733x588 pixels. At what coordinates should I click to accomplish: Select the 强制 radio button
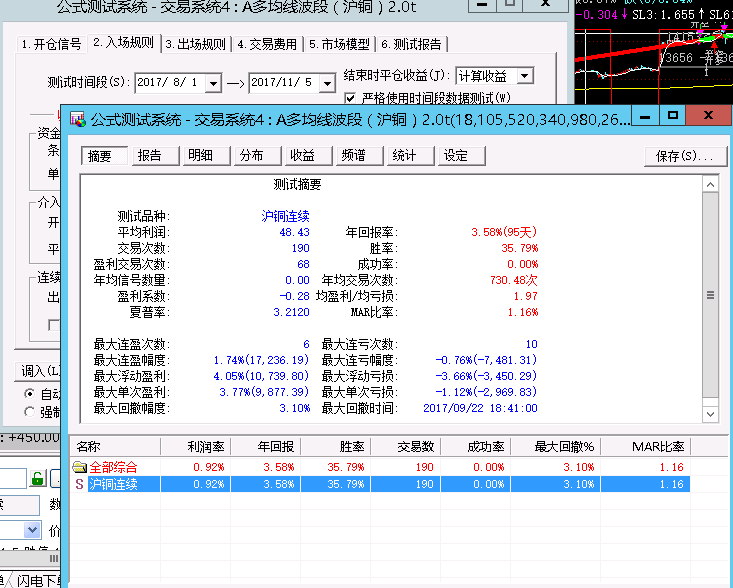(29, 412)
